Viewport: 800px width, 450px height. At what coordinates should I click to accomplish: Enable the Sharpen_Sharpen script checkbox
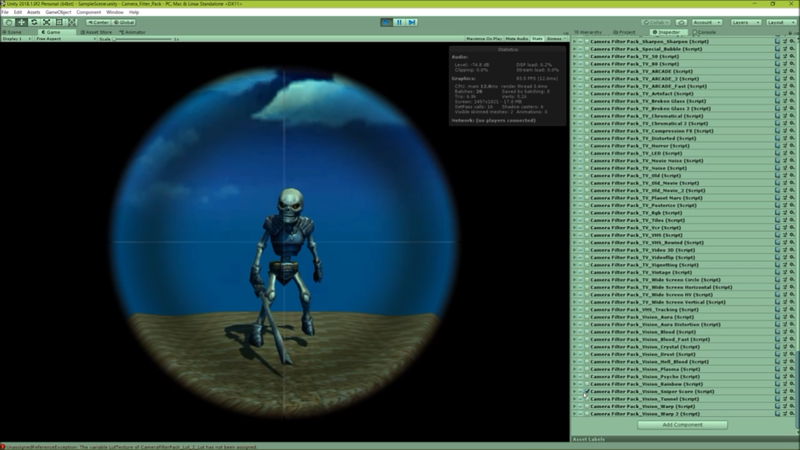[587, 41]
